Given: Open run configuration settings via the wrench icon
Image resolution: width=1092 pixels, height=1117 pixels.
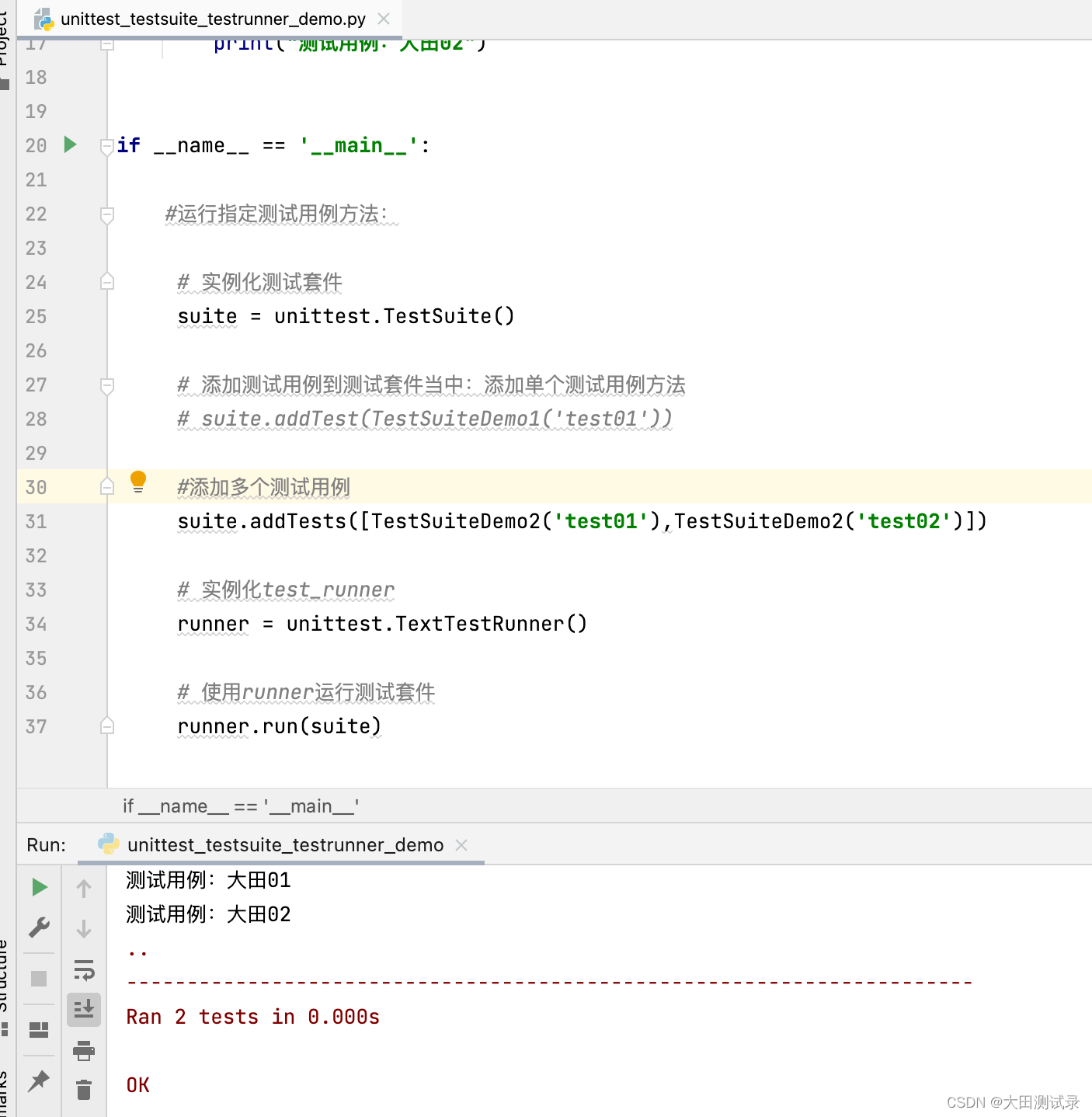Looking at the screenshot, I should point(39,927).
